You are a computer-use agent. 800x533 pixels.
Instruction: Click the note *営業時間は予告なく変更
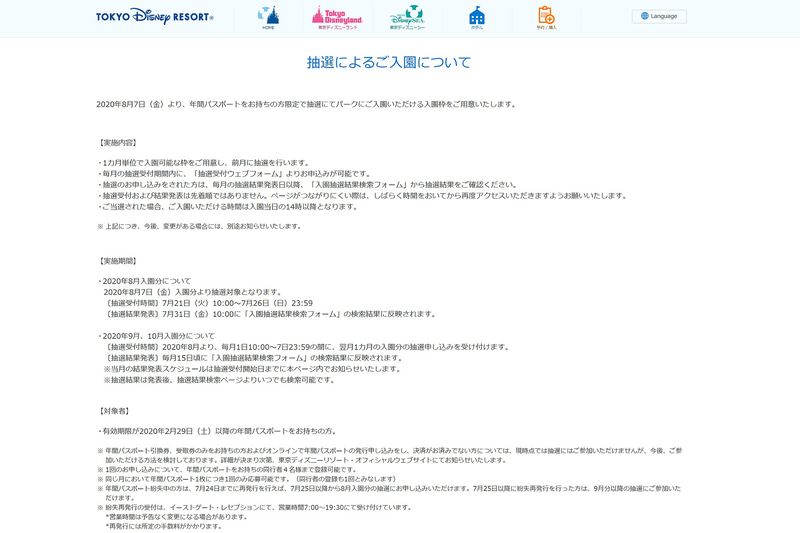pyautogui.click(x=176, y=517)
